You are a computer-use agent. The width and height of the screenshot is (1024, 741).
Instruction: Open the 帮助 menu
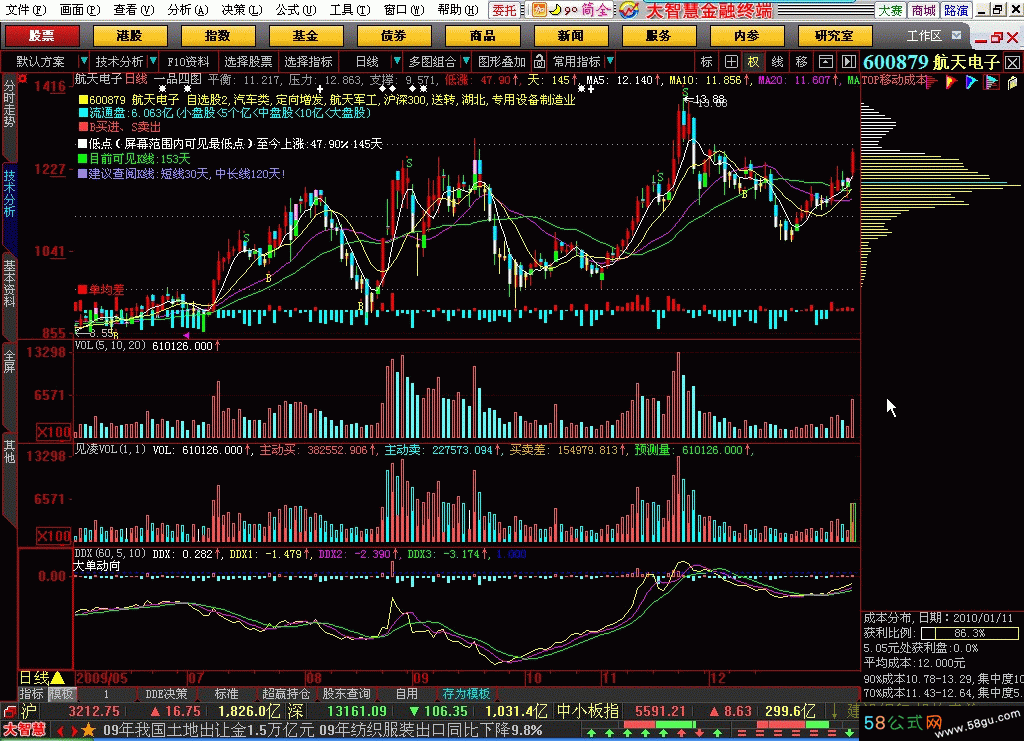point(457,10)
